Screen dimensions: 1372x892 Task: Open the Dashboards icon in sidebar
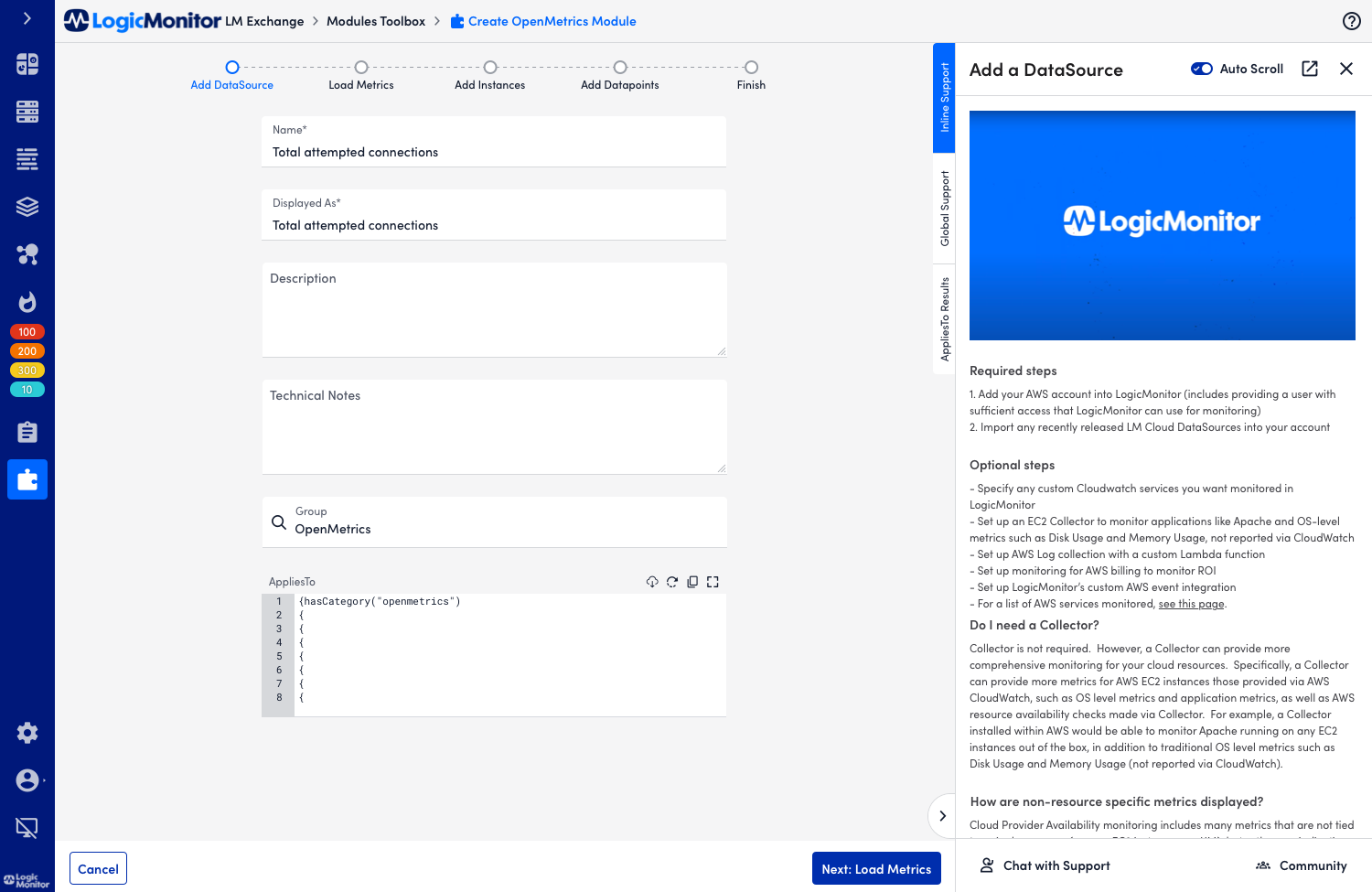(x=27, y=64)
